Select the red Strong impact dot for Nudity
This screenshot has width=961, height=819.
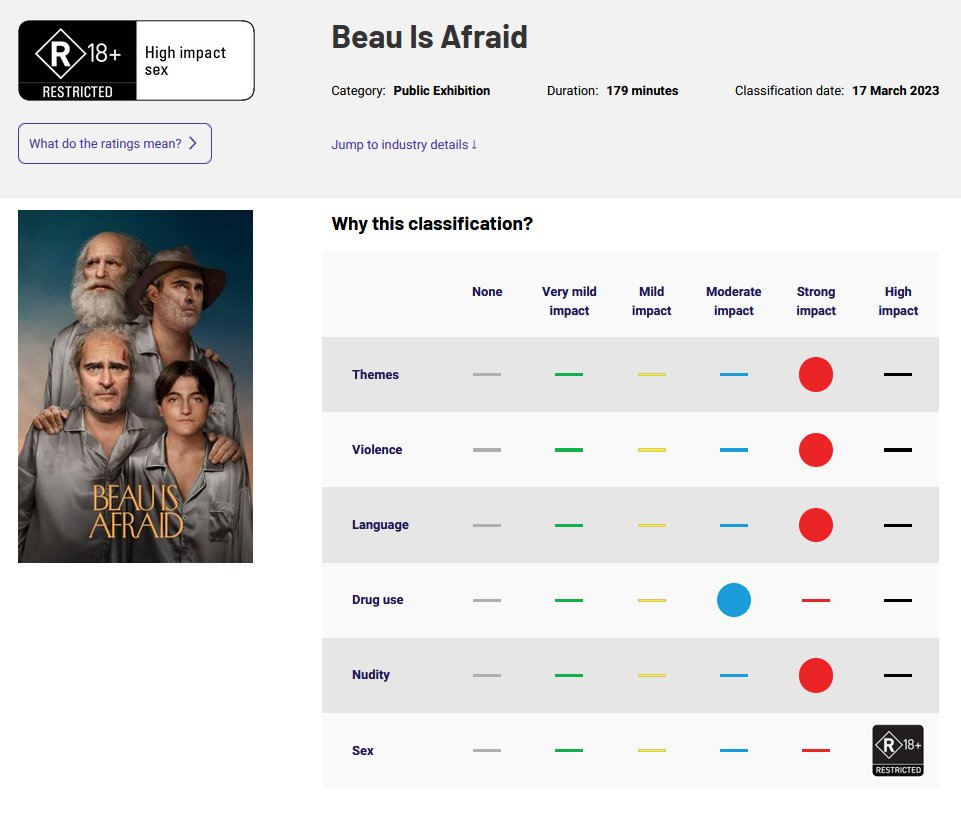[815, 674]
